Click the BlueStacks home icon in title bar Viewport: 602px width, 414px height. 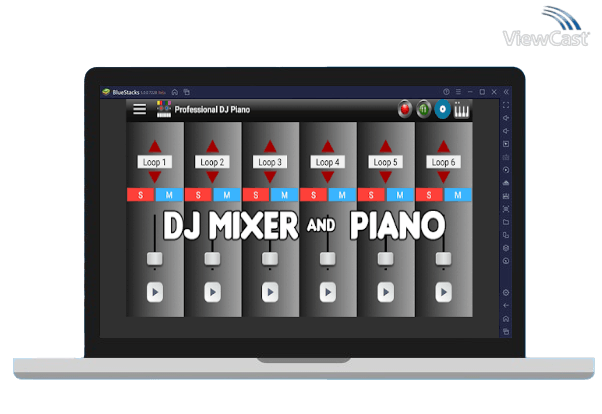point(175,92)
